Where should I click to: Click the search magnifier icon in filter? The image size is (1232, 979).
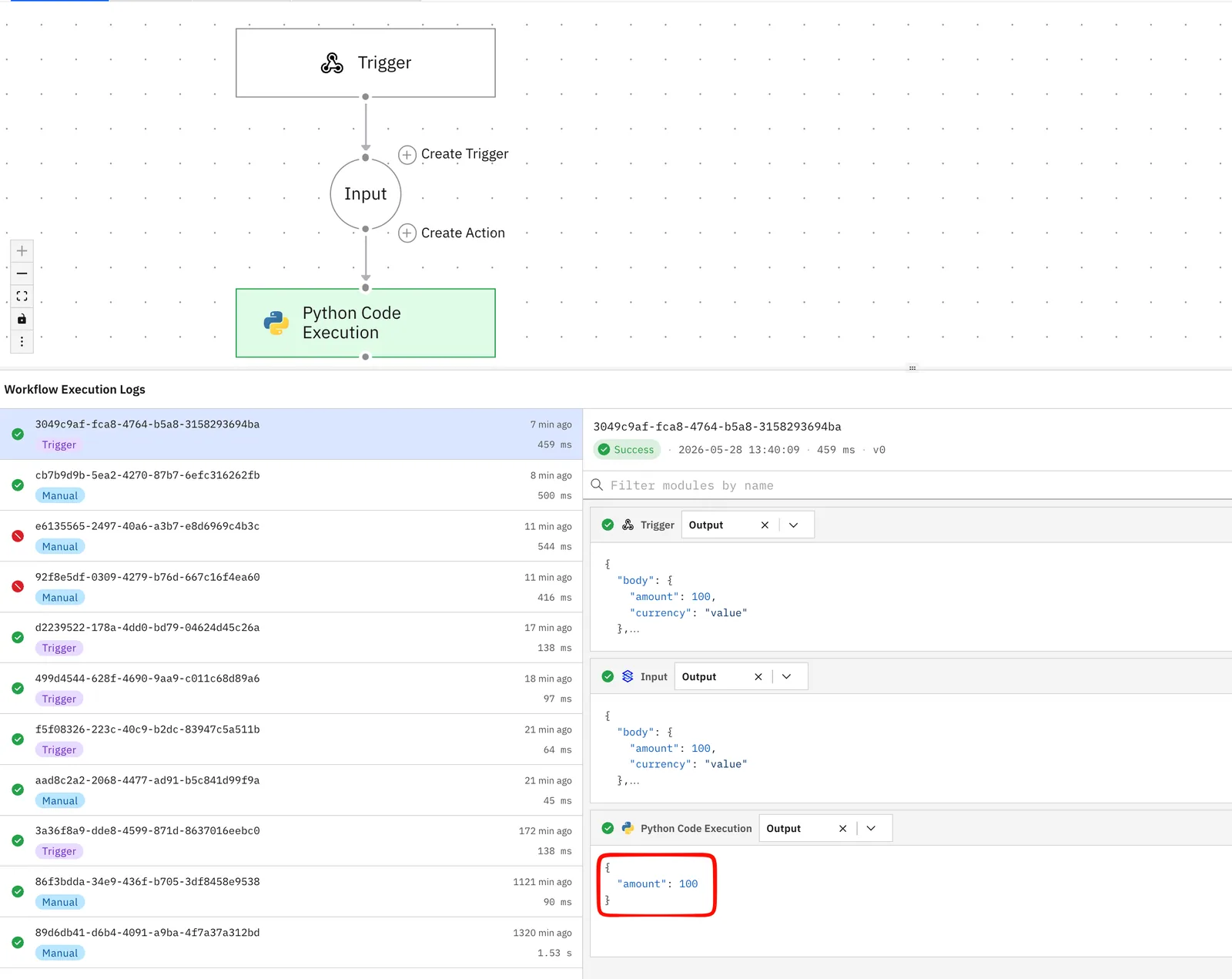pos(597,485)
